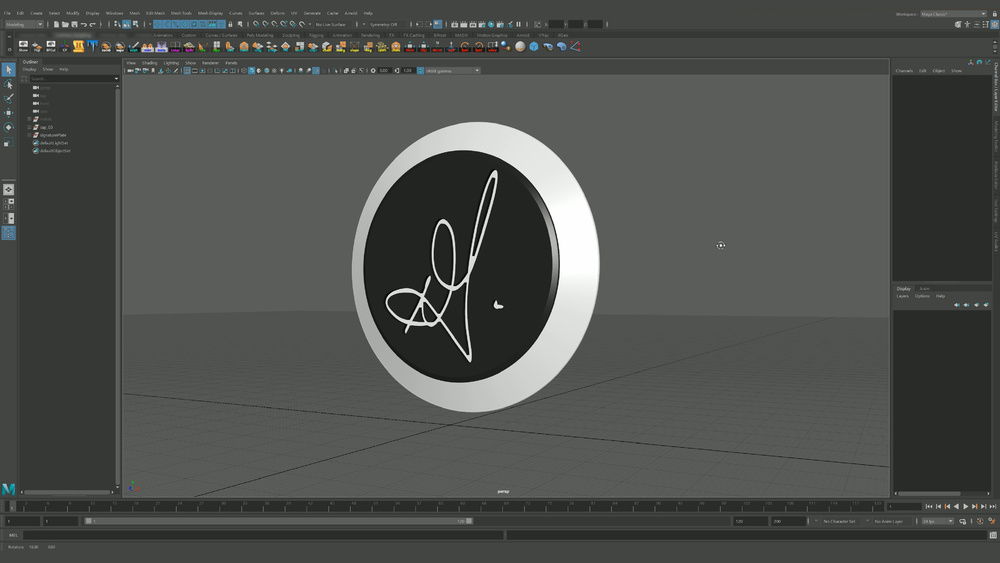Pick the Move tool in Tool Box
The image size is (1000, 563).
pos(8,113)
